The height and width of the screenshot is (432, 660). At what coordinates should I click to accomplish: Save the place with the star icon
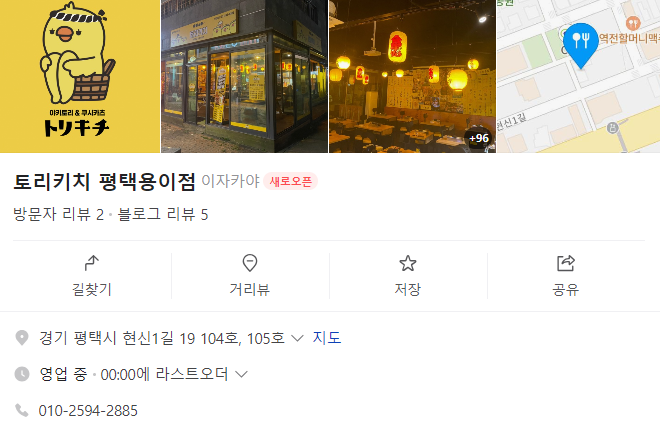click(407, 263)
